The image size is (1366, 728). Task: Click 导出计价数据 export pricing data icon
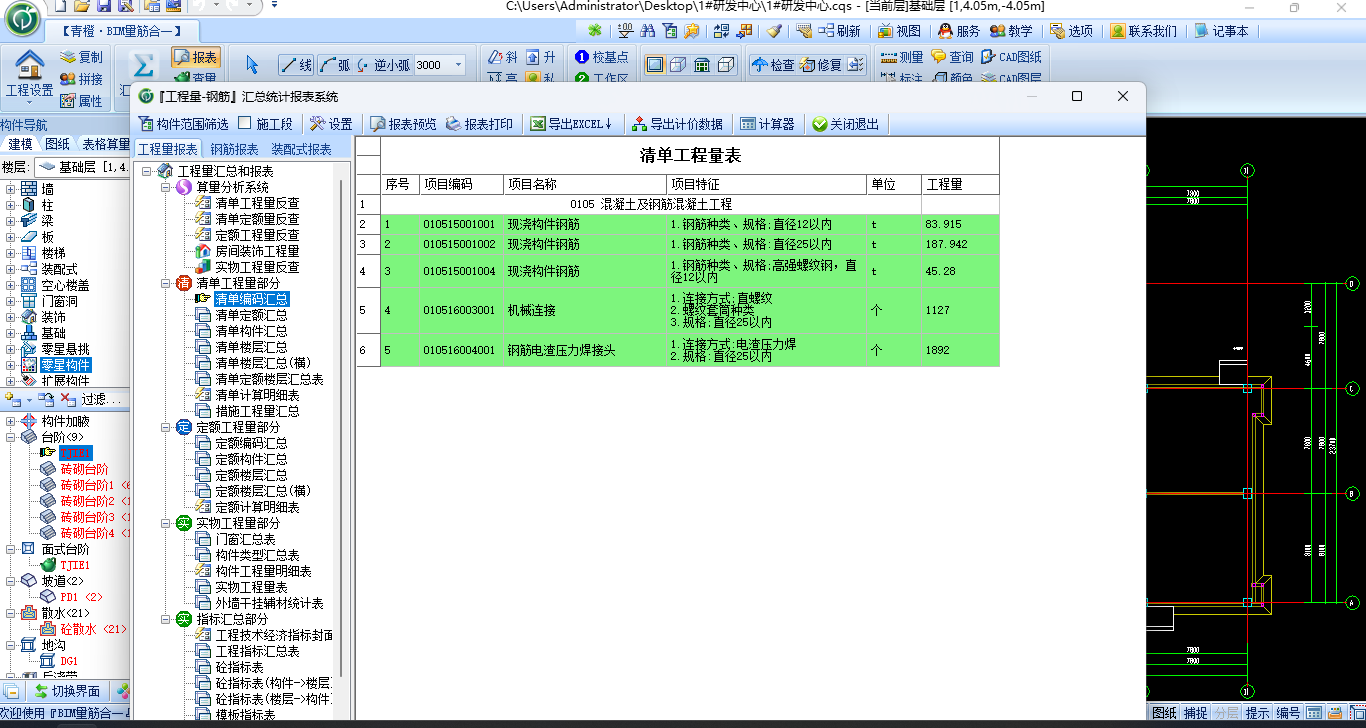(639, 124)
